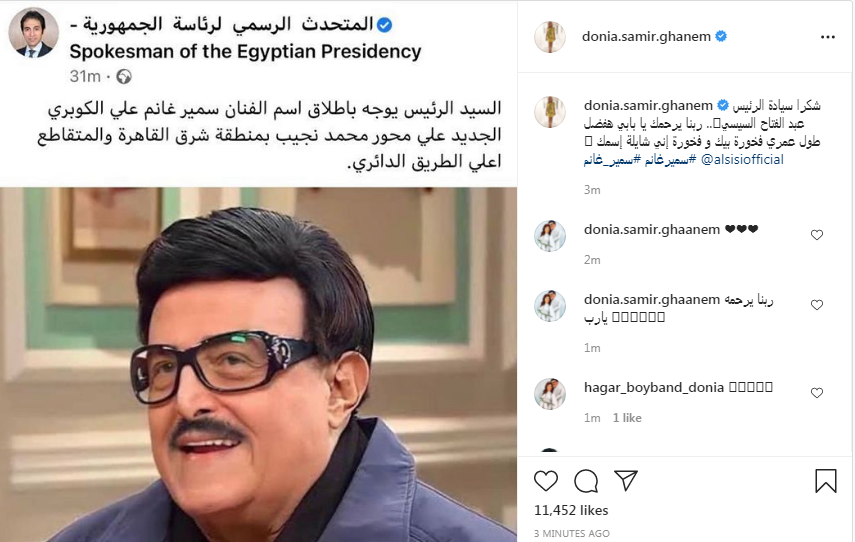The width and height of the screenshot is (855, 542).
Task: Click the Samir Ghanem photo
Action: coord(258,364)
